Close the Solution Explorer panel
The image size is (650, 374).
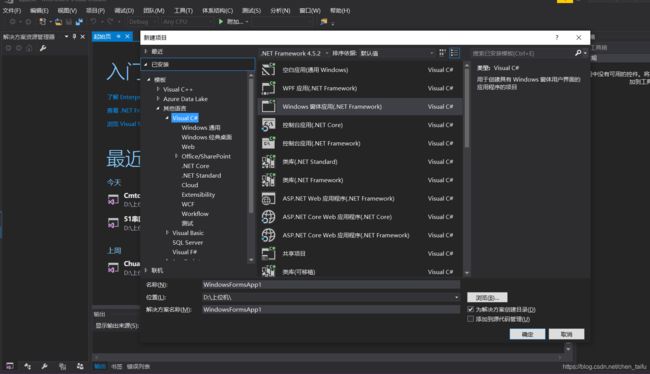82,36
